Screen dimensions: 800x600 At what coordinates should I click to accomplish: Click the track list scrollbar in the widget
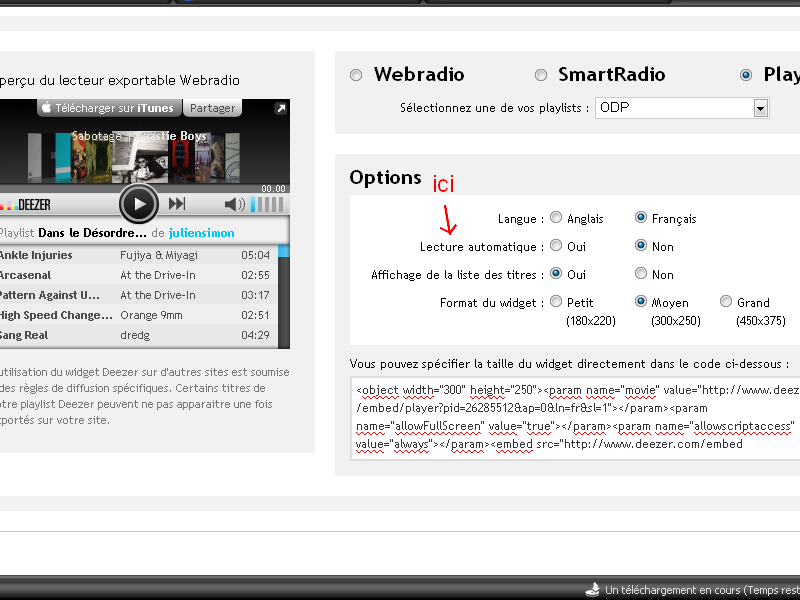pyautogui.click(x=284, y=296)
